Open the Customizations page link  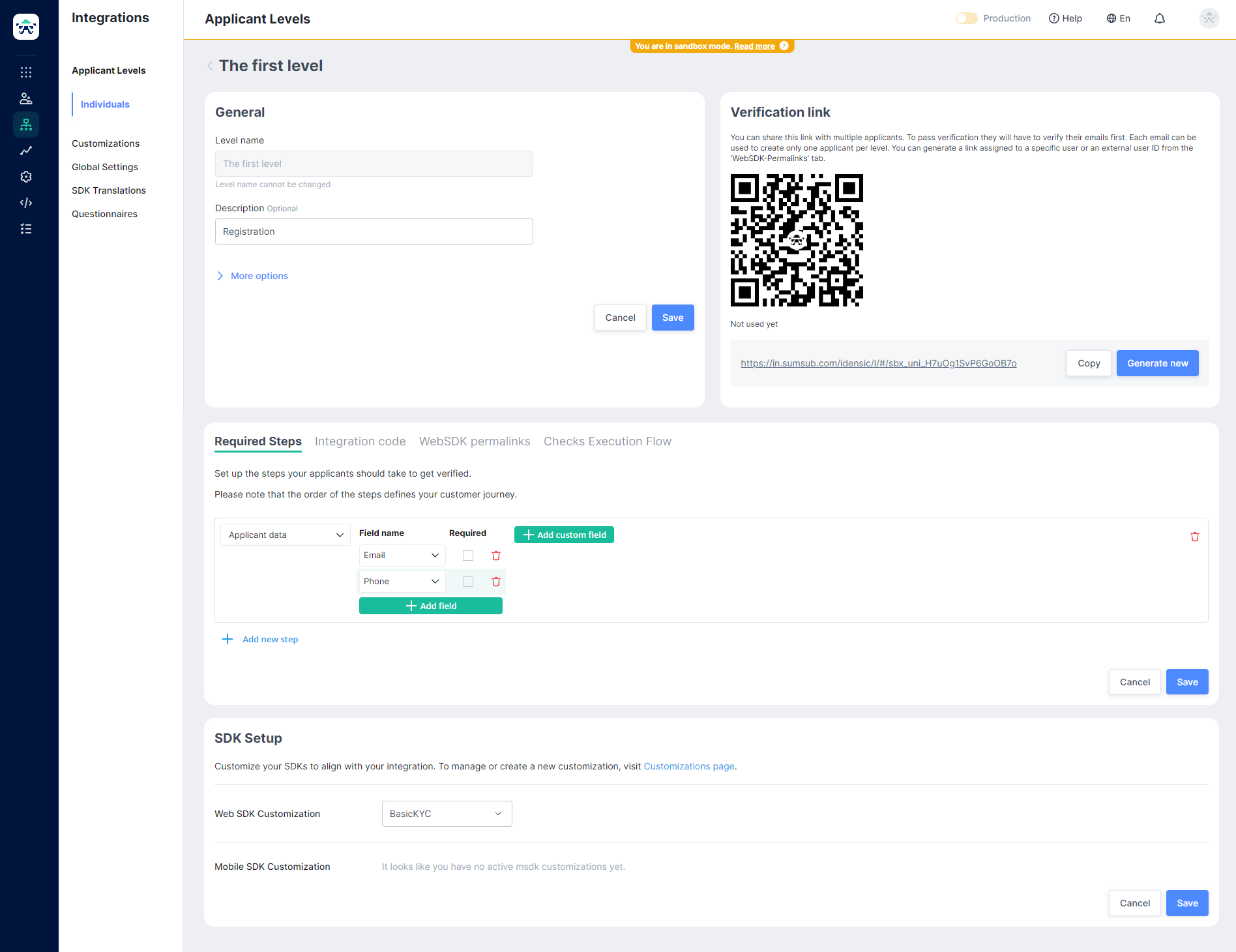coord(688,766)
